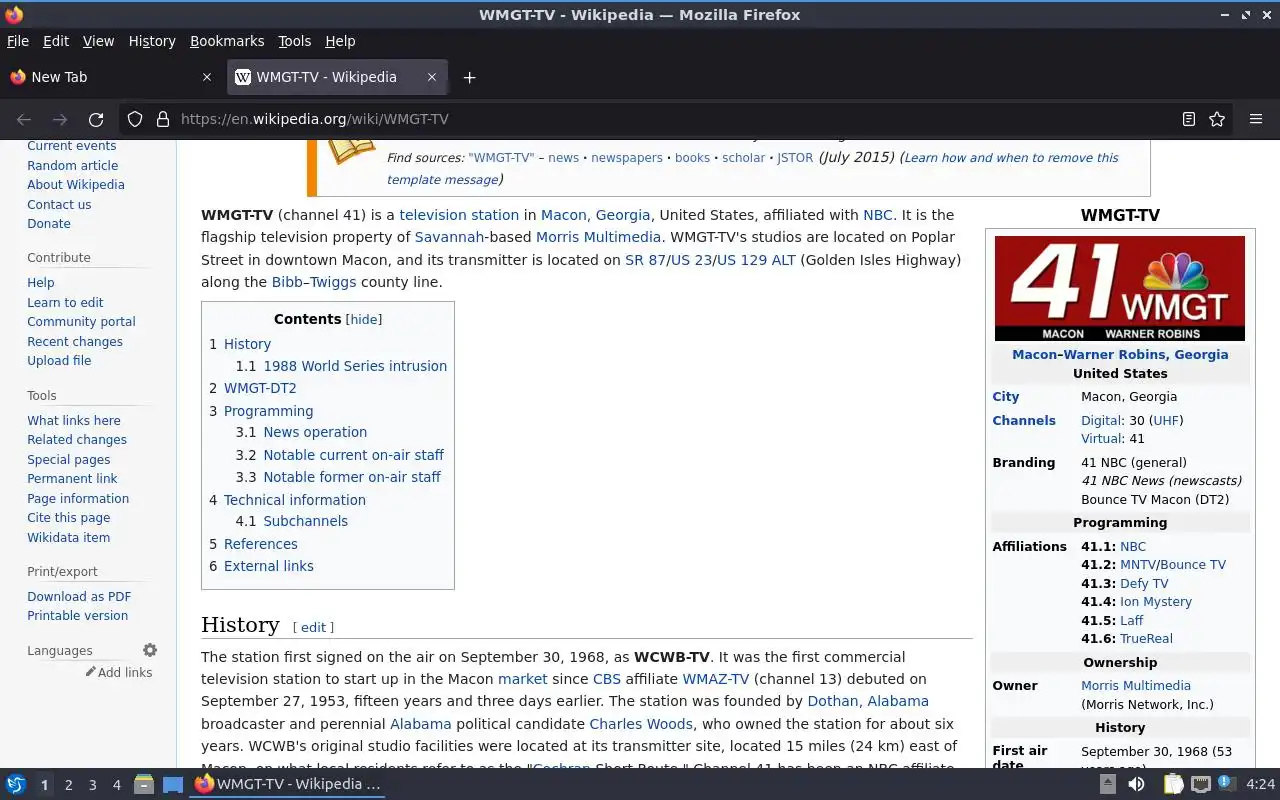Edit the History section
Image resolution: width=1280 pixels, height=800 pixels.
(314, 627)
